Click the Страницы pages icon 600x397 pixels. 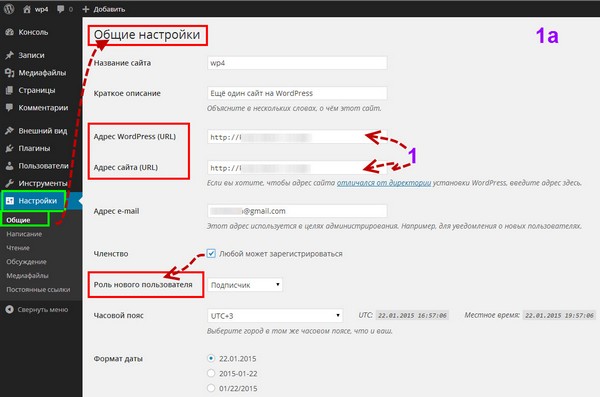(x=10, y=90)
